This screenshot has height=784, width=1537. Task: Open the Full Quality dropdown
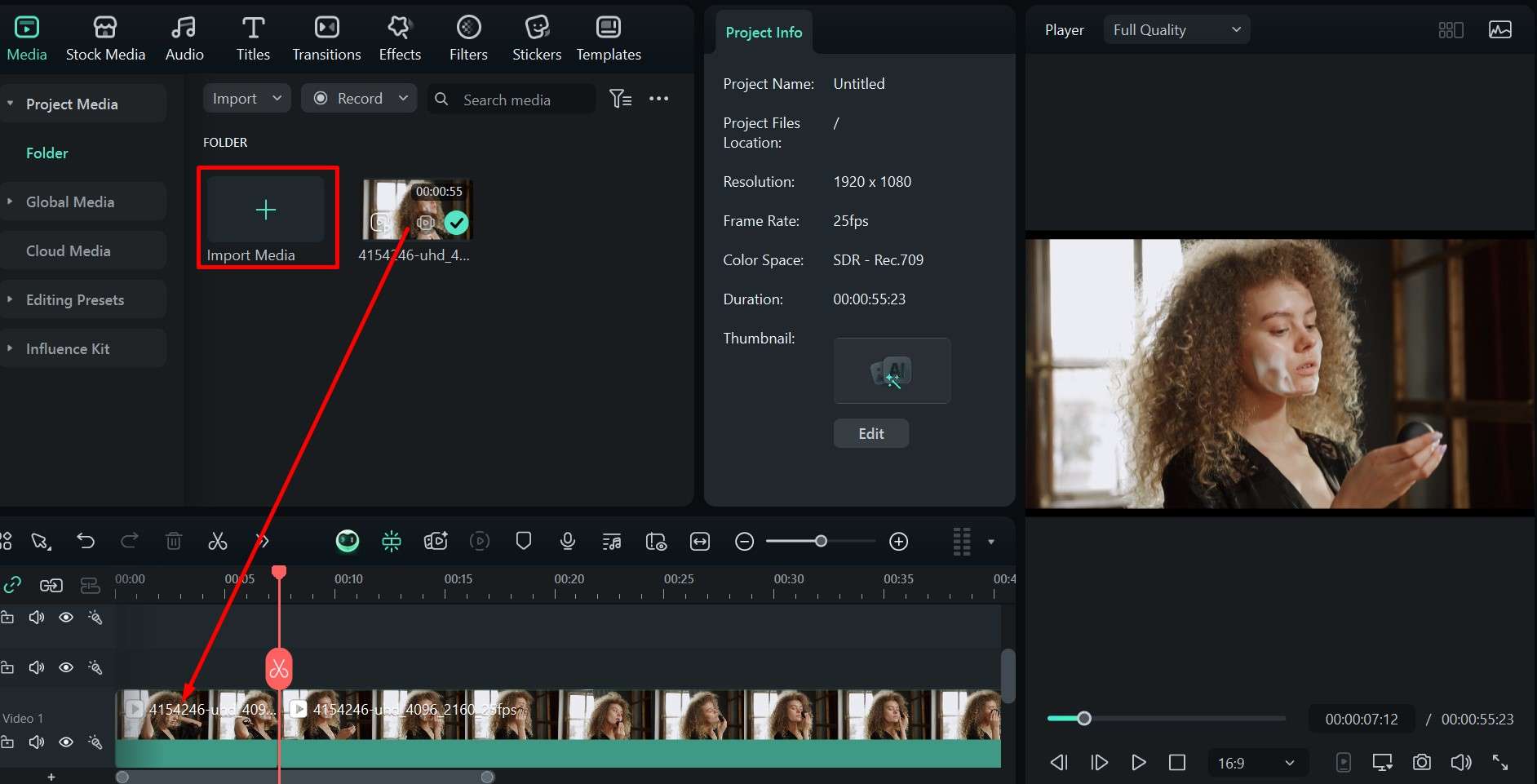[x=1176, y=30]
